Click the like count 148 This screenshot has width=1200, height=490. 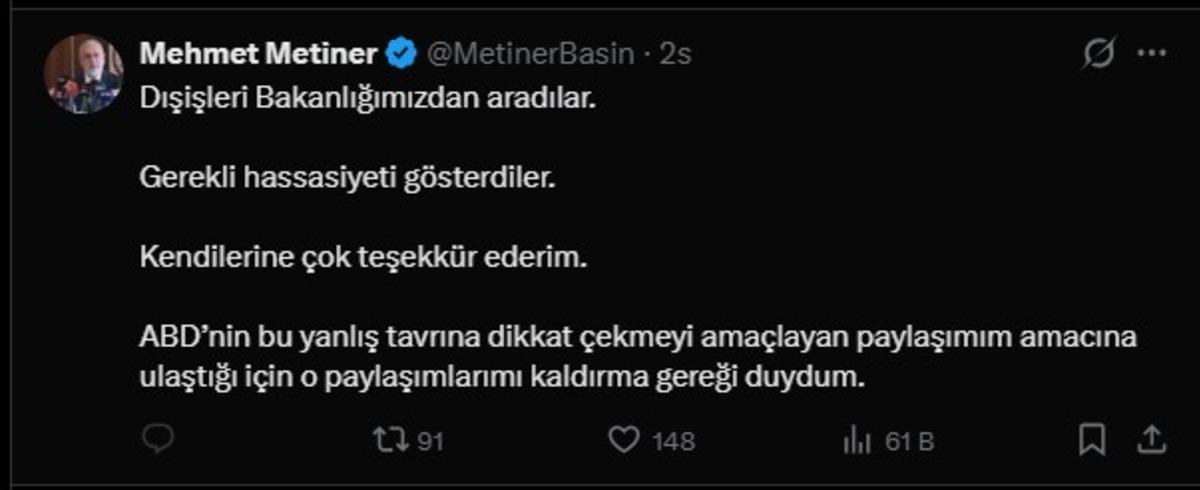[x=672, y=440]
